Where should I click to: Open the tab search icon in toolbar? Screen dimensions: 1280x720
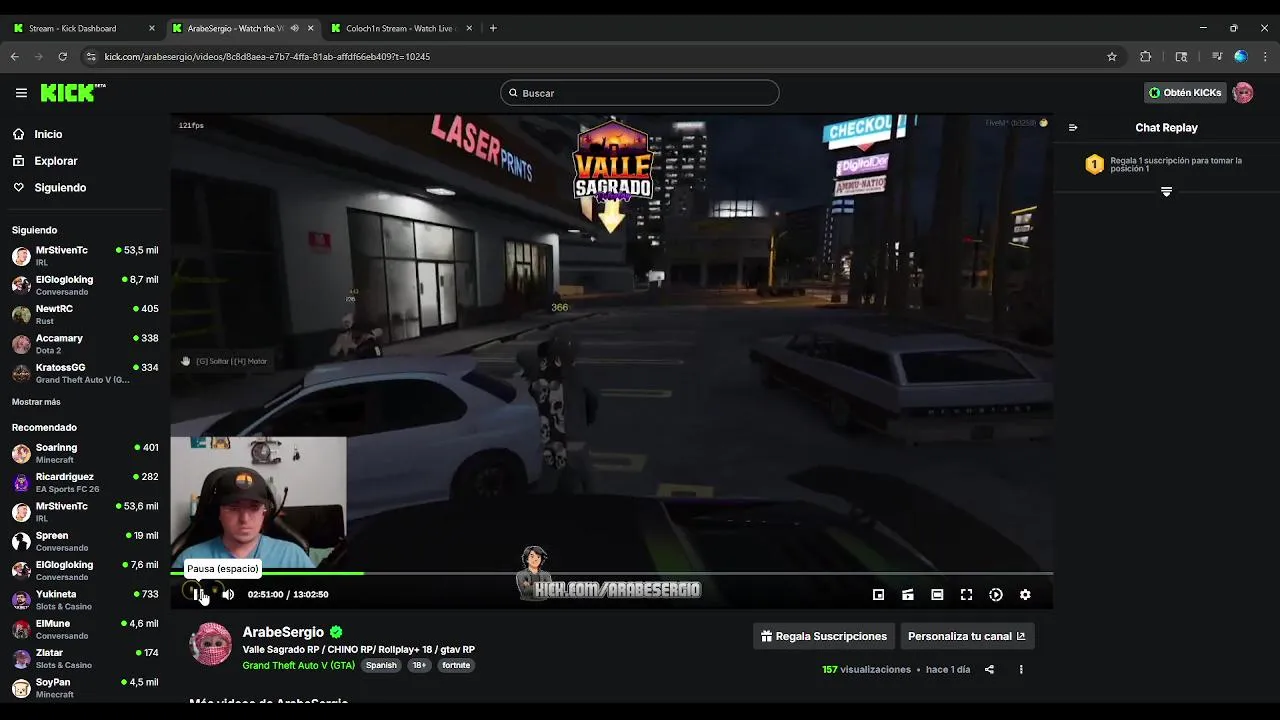click(1181, 57)
